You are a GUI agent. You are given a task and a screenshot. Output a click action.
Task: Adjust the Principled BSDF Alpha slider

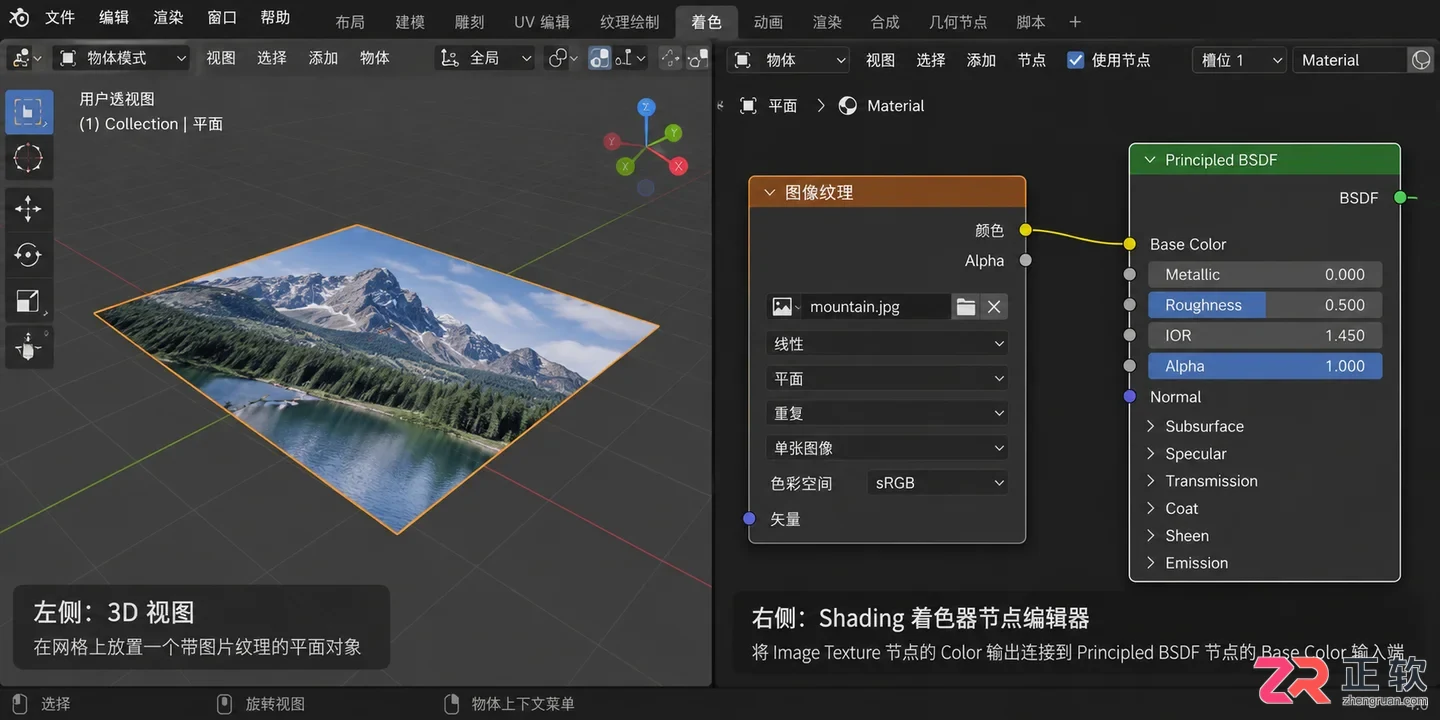tap(1265, 366)
